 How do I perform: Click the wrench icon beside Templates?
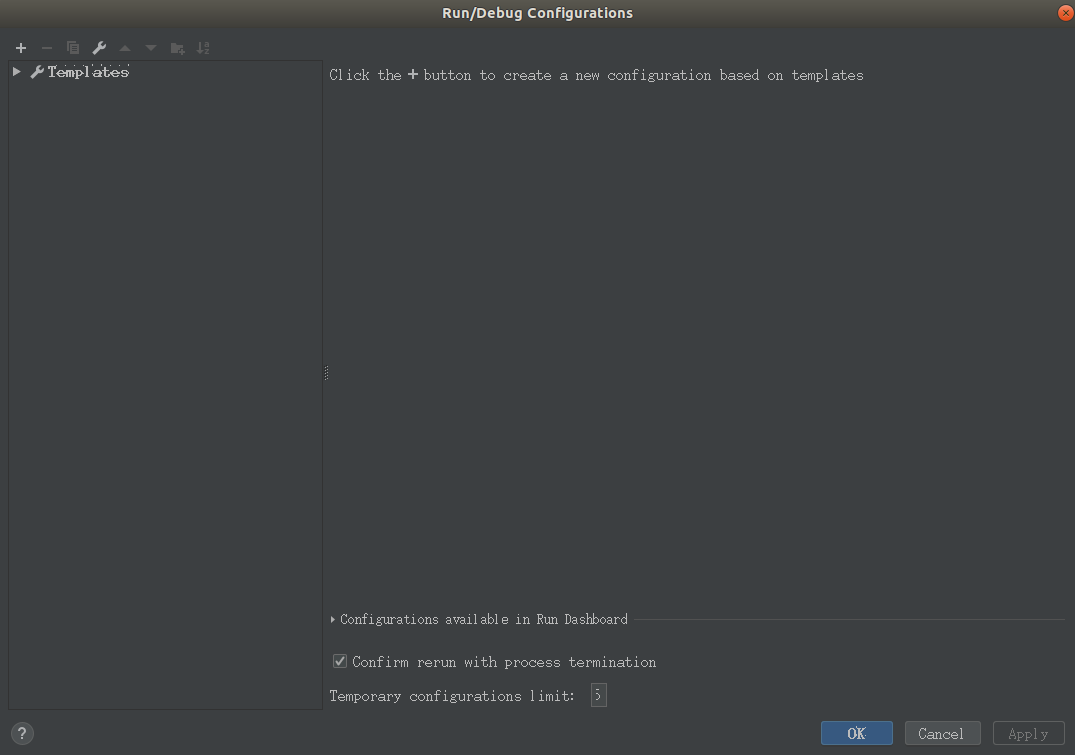pyautogui.click(x=37, y=71)
